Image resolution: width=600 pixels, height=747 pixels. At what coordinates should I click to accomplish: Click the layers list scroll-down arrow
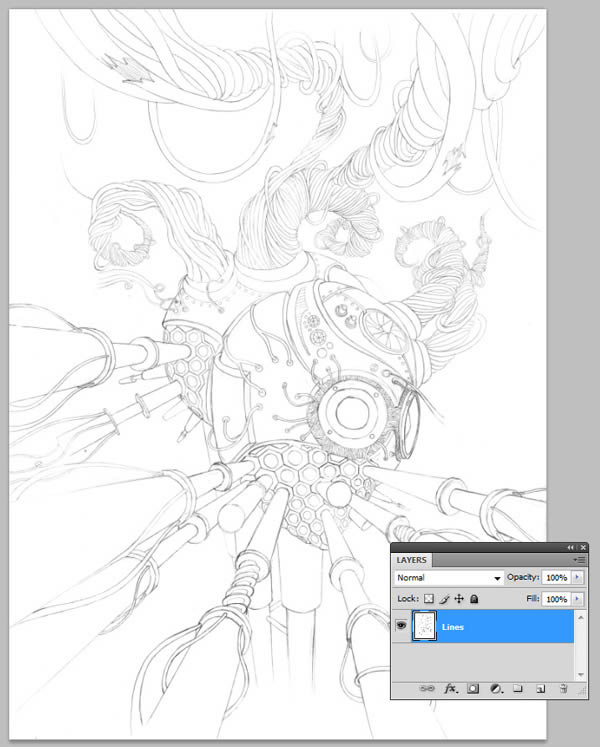(x=580, y=675)
